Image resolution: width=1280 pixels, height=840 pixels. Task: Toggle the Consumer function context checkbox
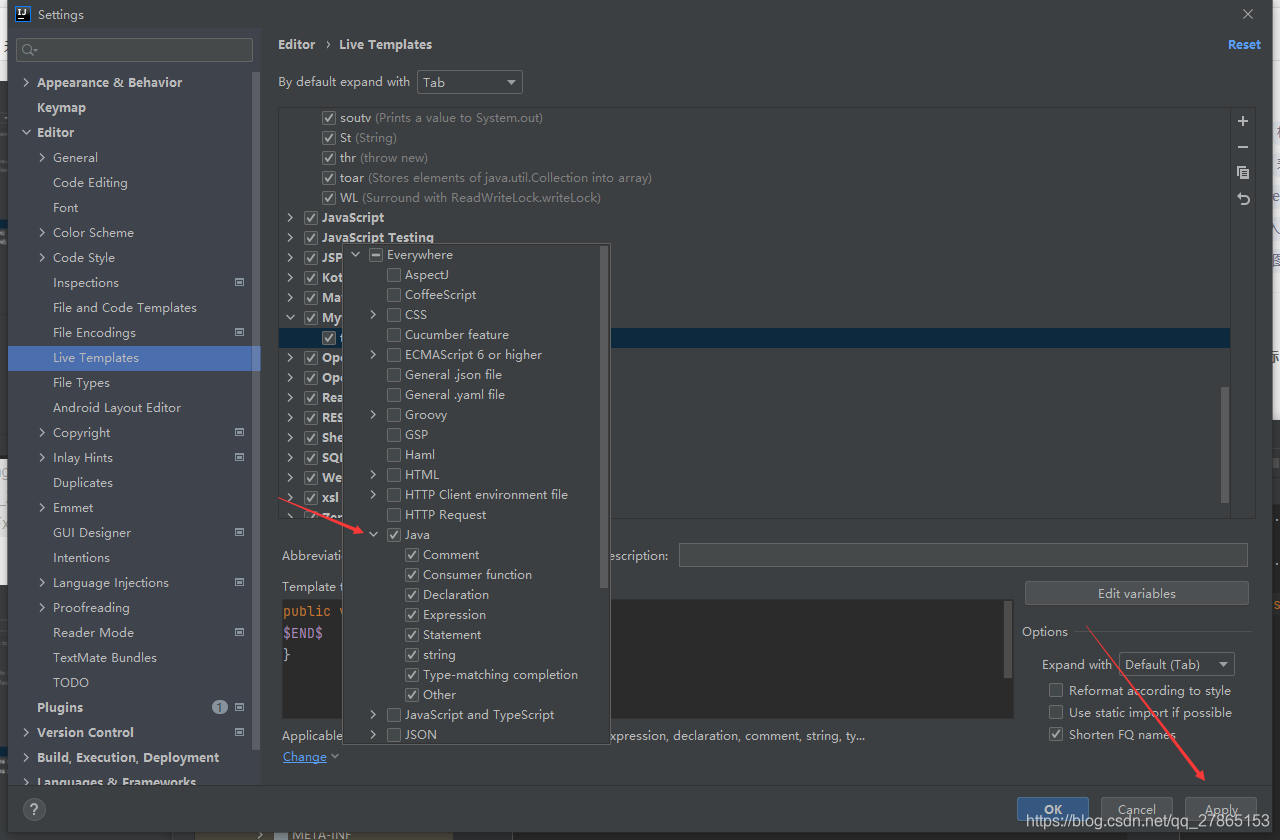pyautogui.click(x=412, y=575)
